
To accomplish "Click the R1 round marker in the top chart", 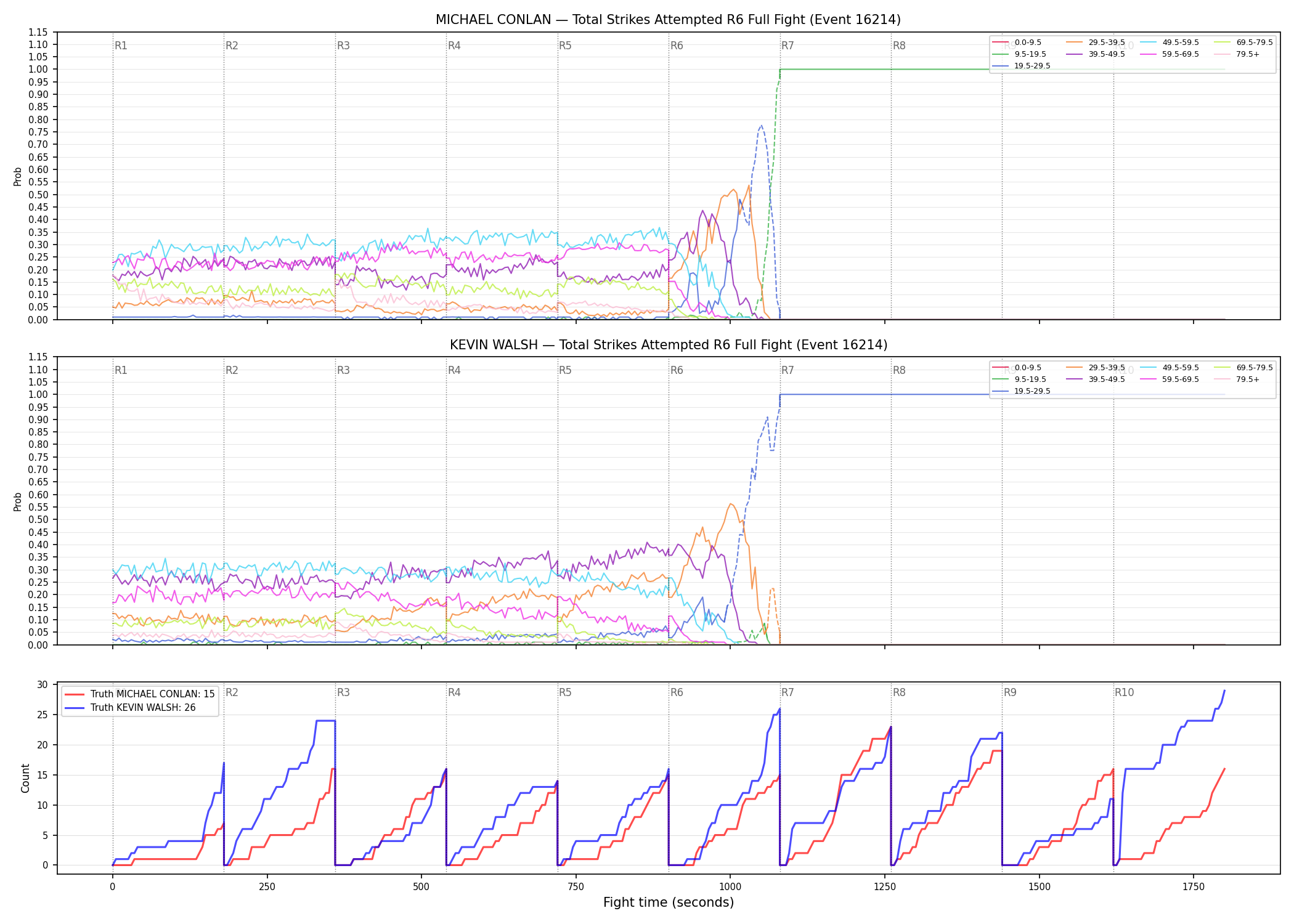I will [x=121, y=46].
